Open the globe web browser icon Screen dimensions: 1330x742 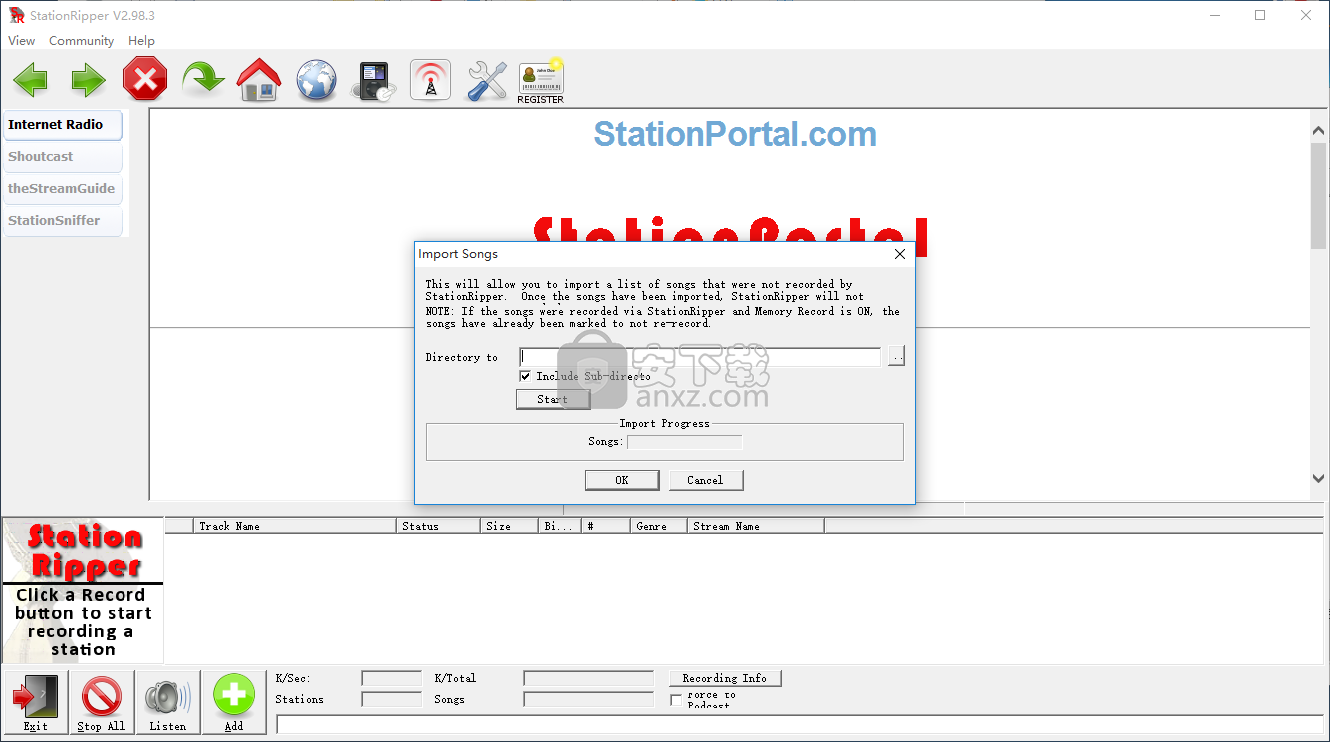317,79
